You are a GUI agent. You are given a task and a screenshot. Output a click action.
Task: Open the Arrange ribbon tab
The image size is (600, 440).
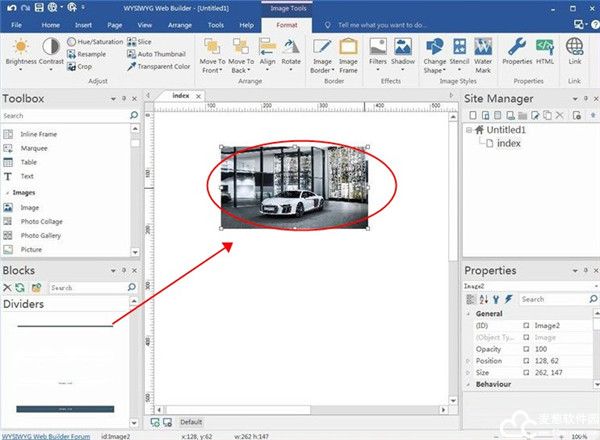coord(180,25)
